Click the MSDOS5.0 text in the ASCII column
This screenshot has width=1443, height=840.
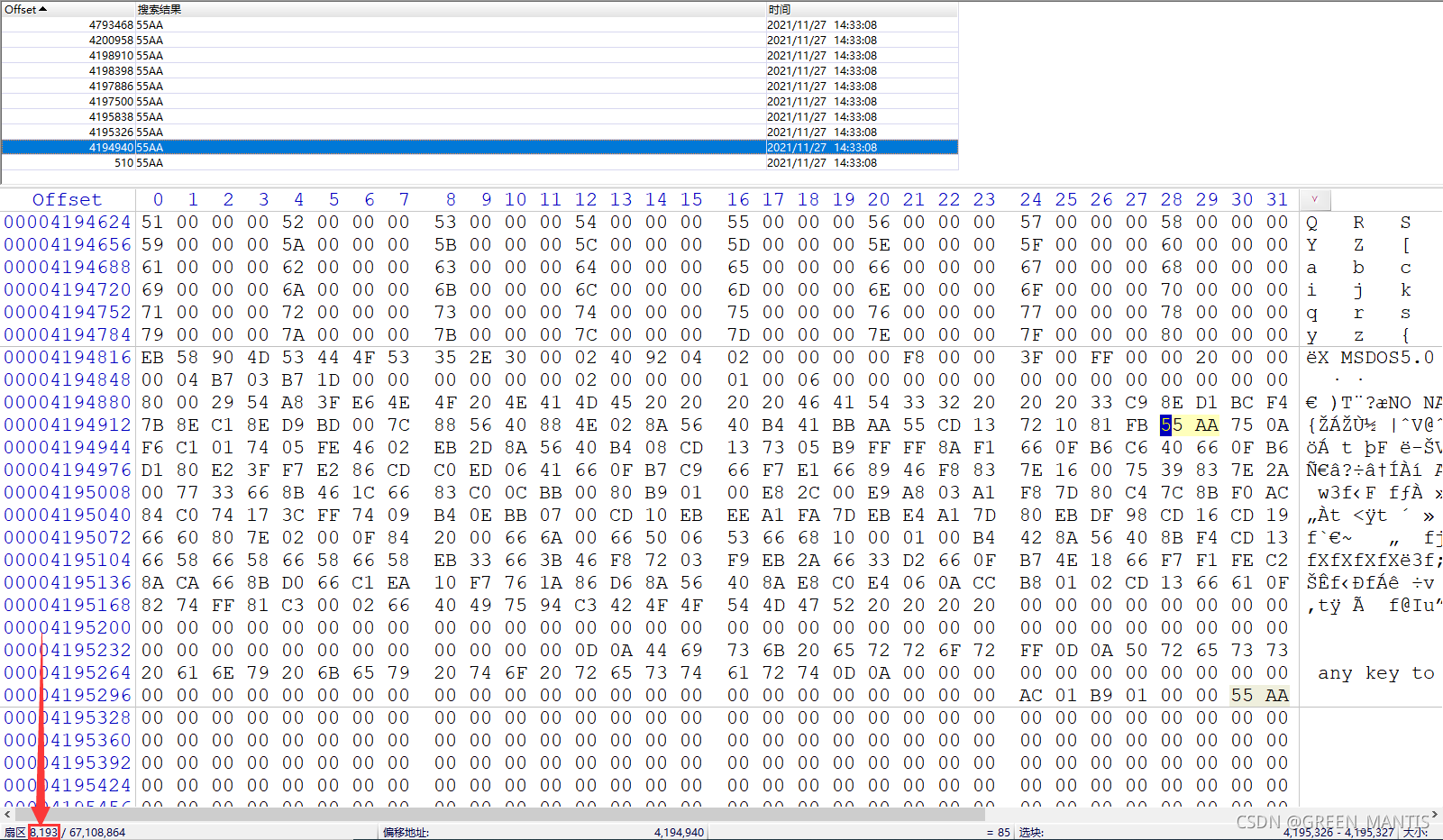tap(1387, 357)
